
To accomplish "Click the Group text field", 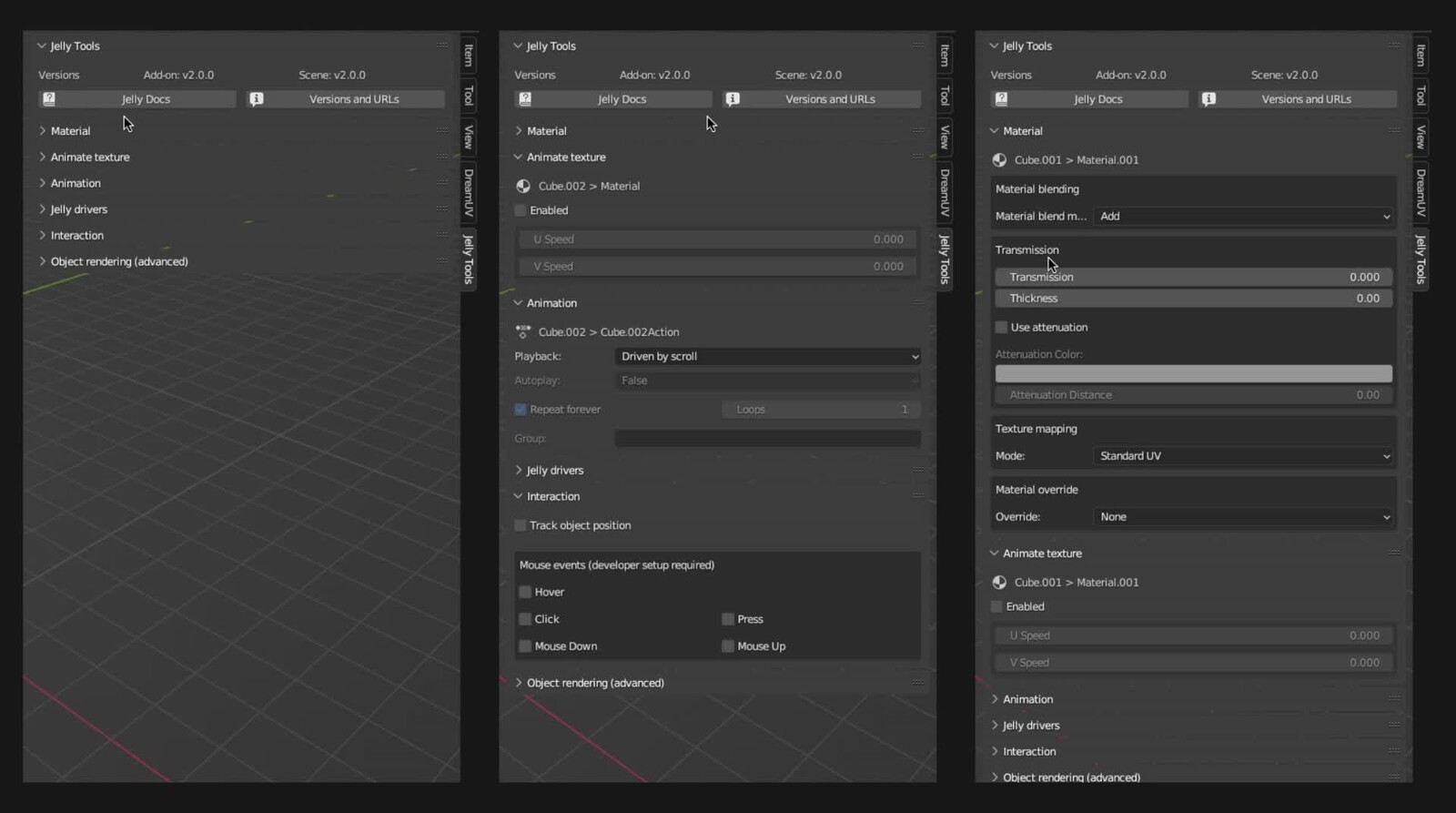I will pyautogui.click(x=768, y=439).
